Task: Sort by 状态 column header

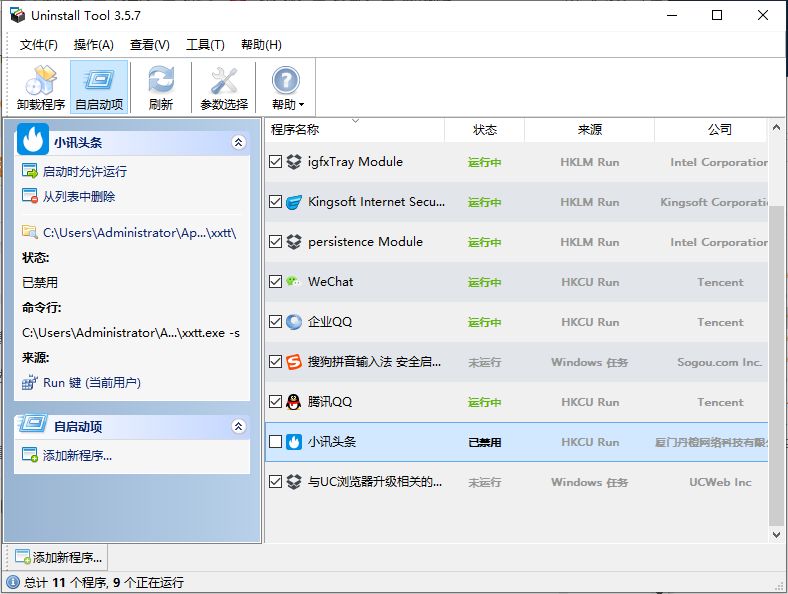Action: 484,130
